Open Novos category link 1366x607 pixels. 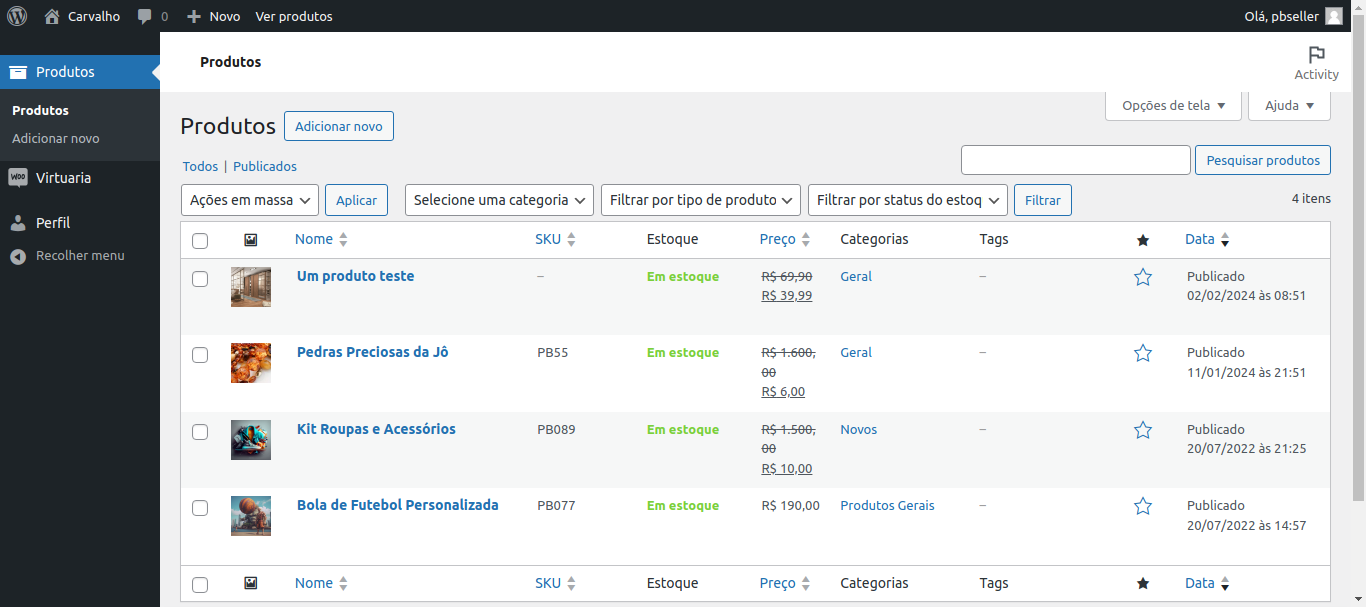tap(858, 430)
